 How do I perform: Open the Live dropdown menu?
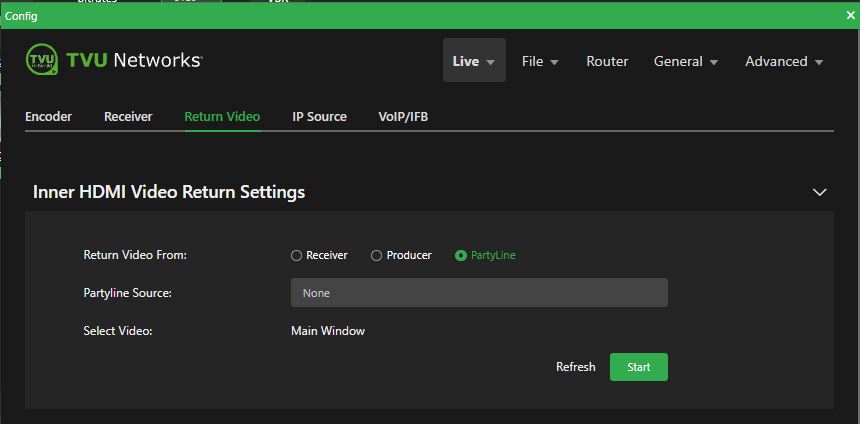[474, 61]
